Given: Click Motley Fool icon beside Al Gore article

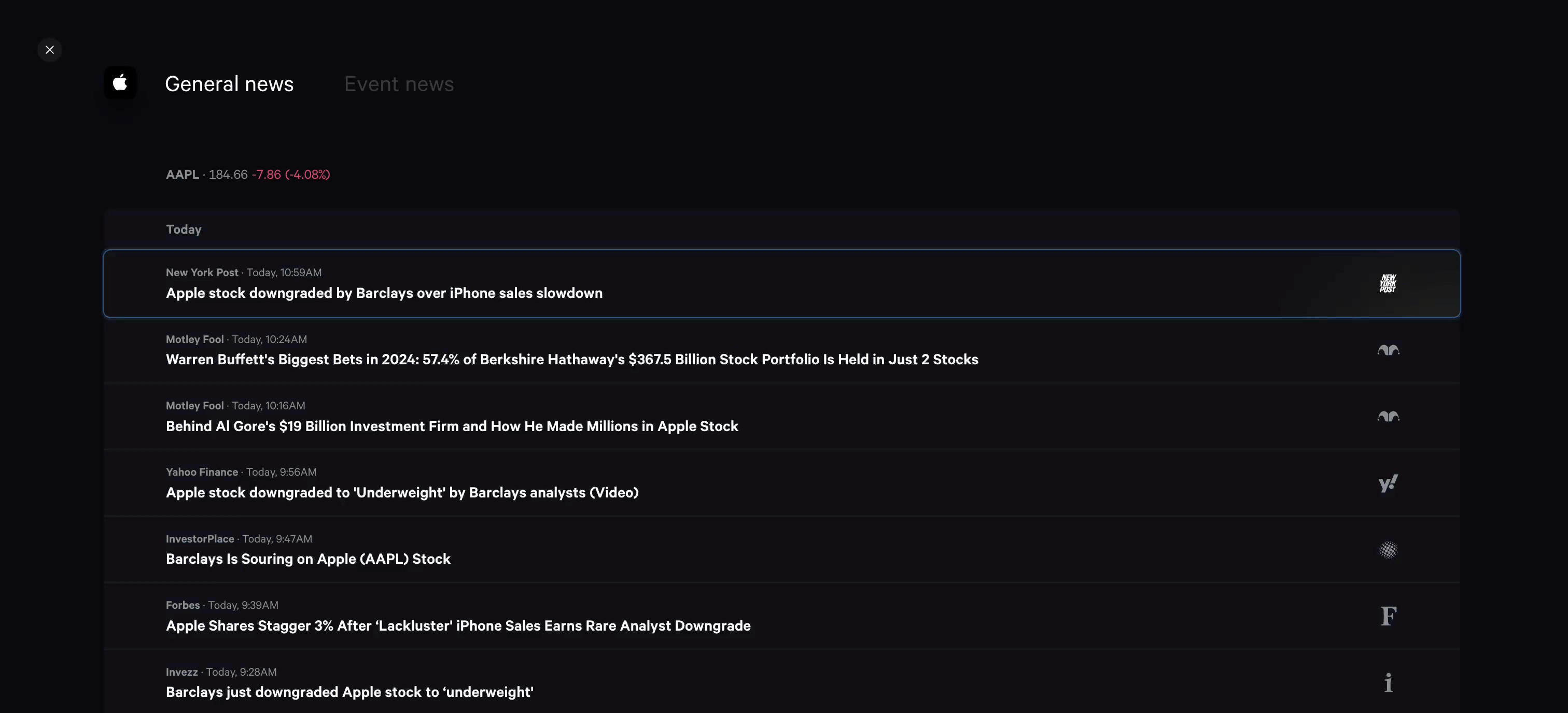Looking at the screenshot, I should click(1388, 417).
